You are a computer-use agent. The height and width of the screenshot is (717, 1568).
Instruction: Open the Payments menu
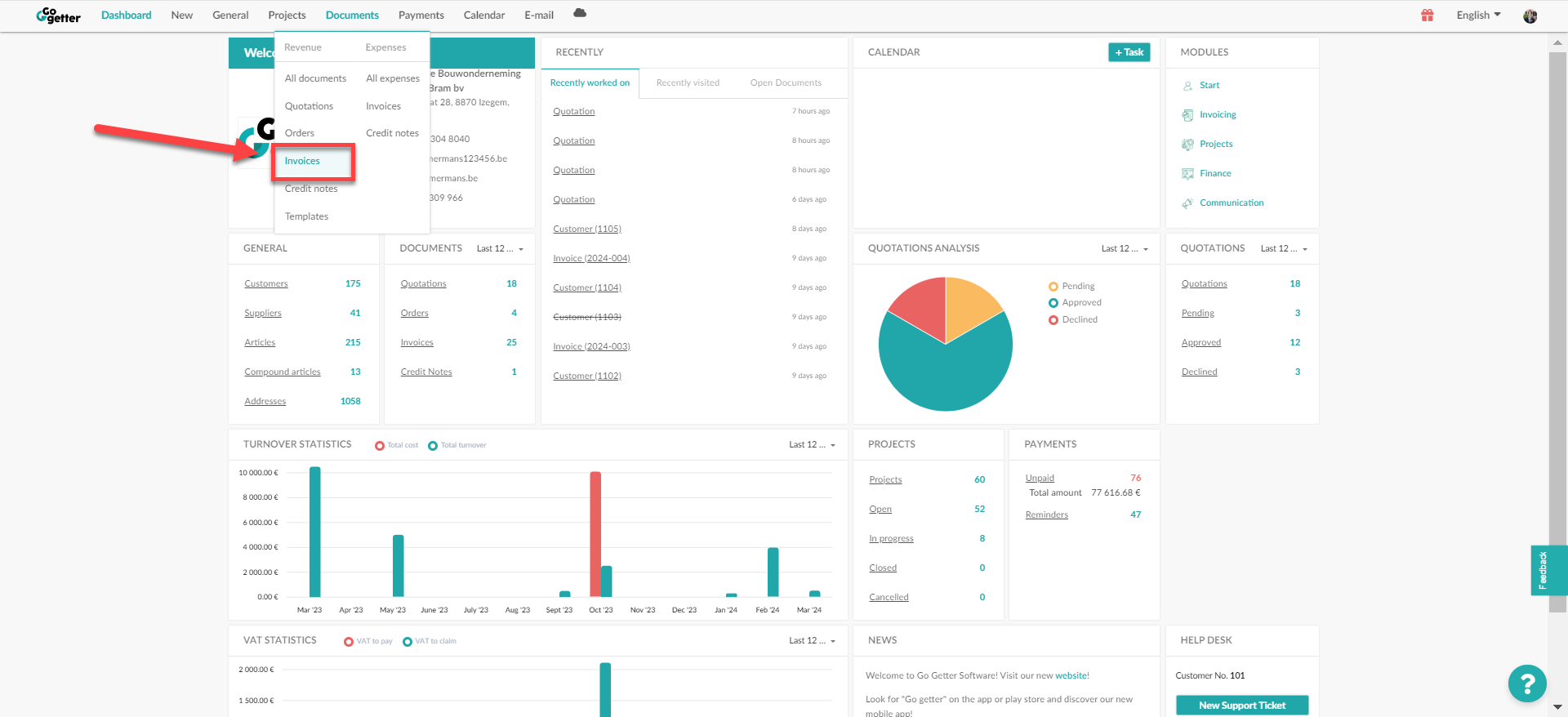(x=421, y=15)
